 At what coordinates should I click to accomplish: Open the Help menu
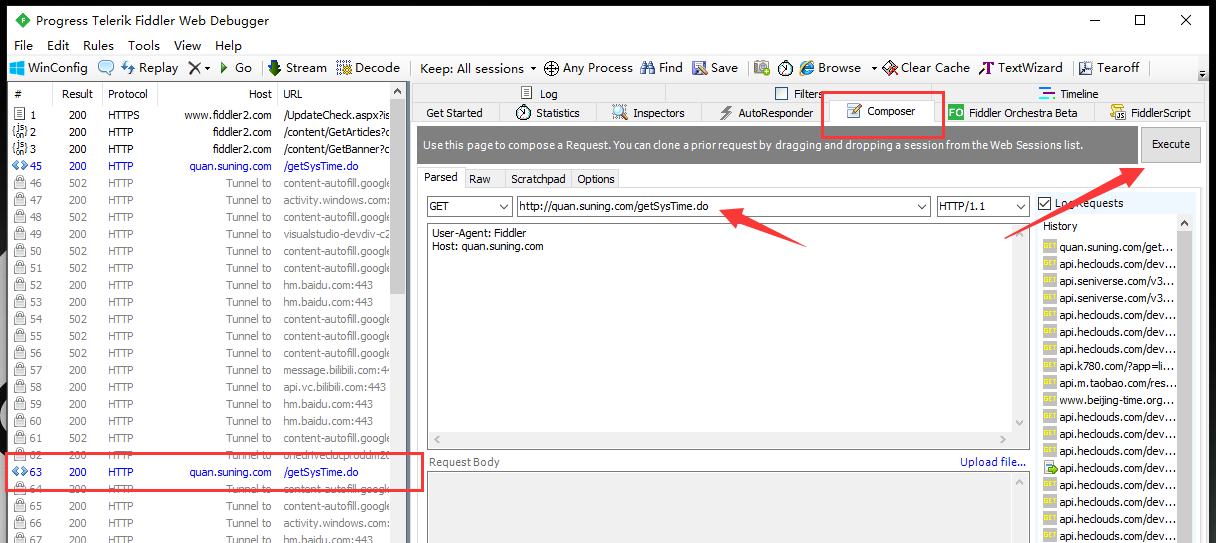pos(228,45)
